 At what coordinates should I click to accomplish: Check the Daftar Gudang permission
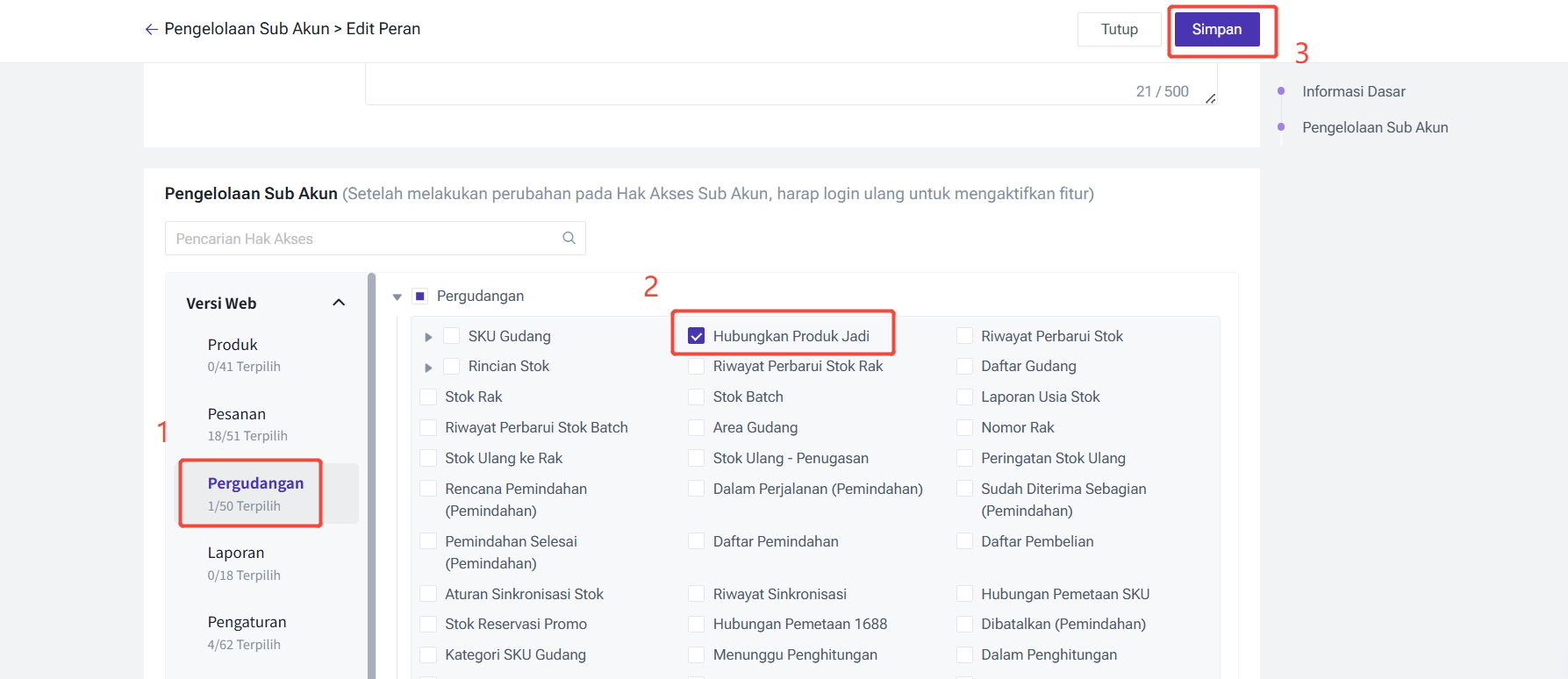[964, 366]
